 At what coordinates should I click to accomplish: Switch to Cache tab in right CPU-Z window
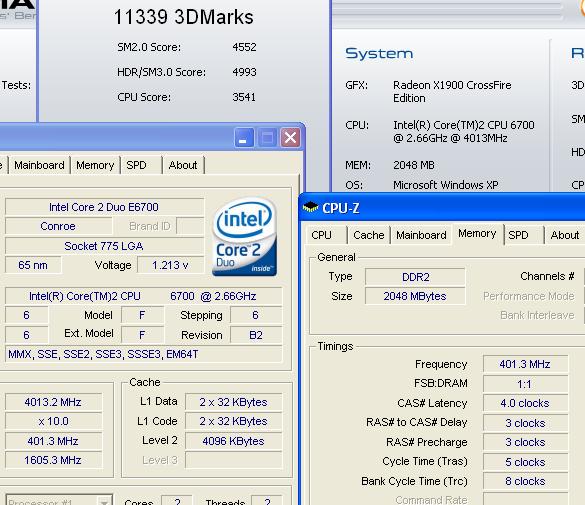point(369,235)
